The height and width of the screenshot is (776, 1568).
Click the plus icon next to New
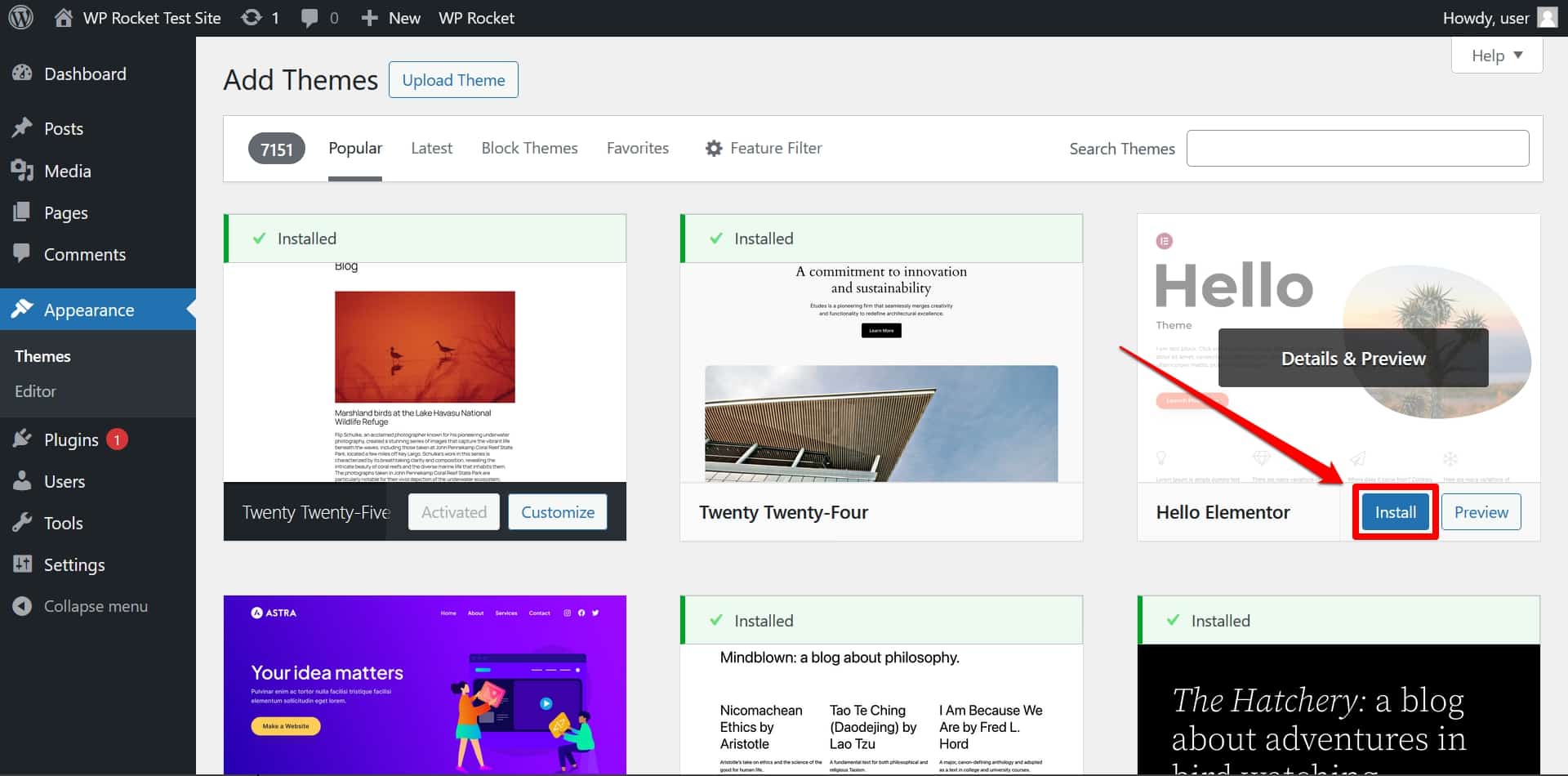point(369,18)
